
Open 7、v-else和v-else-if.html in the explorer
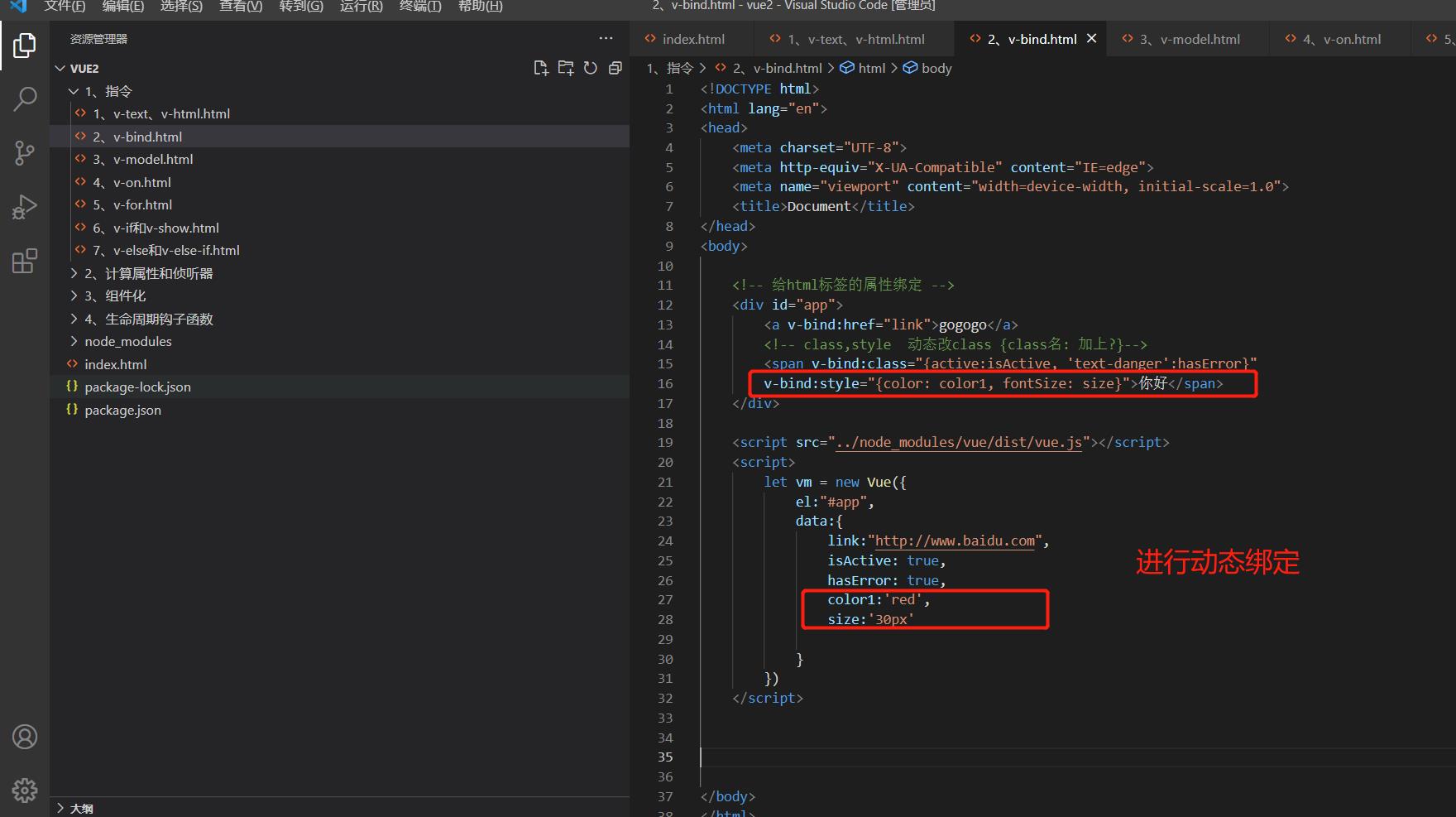pyautogui.click(x=339, y=250)
